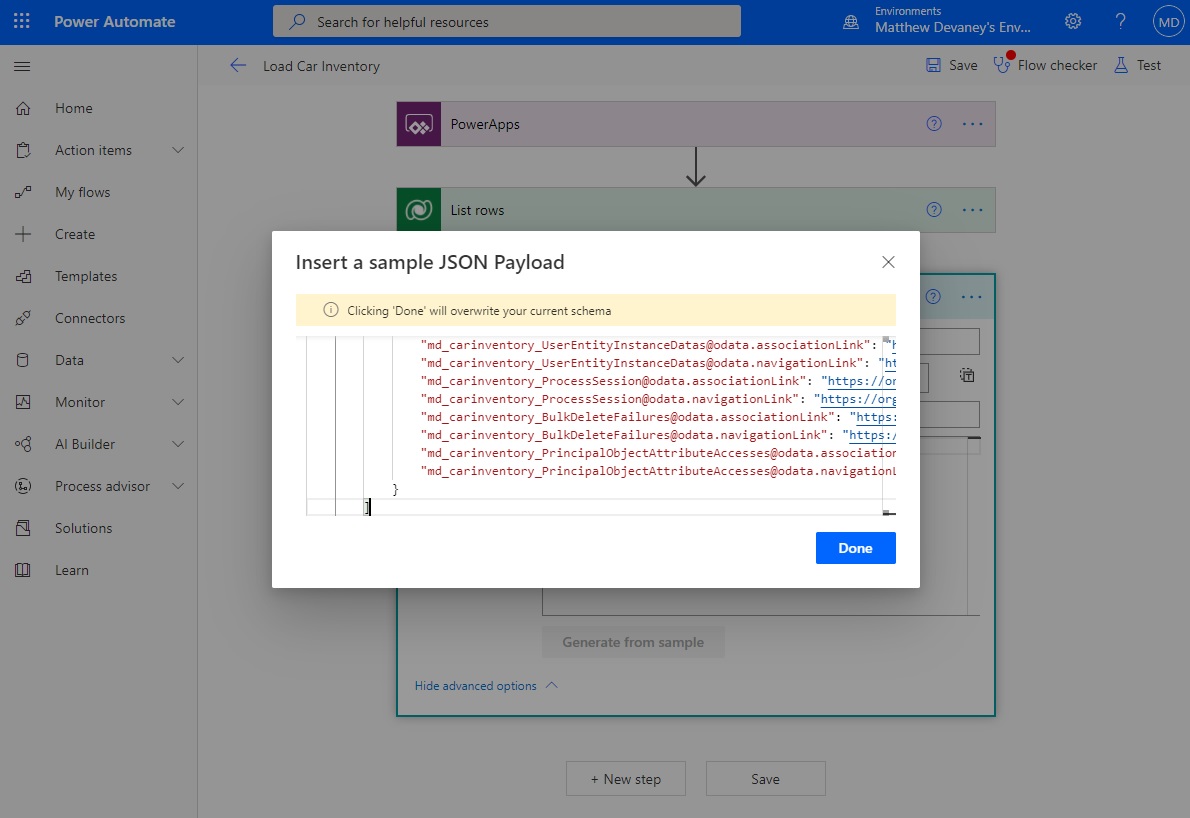Screen dimensions: 1190x818
Task: Open the List rows ellipsis menu
Action: (x=972, y=209)
